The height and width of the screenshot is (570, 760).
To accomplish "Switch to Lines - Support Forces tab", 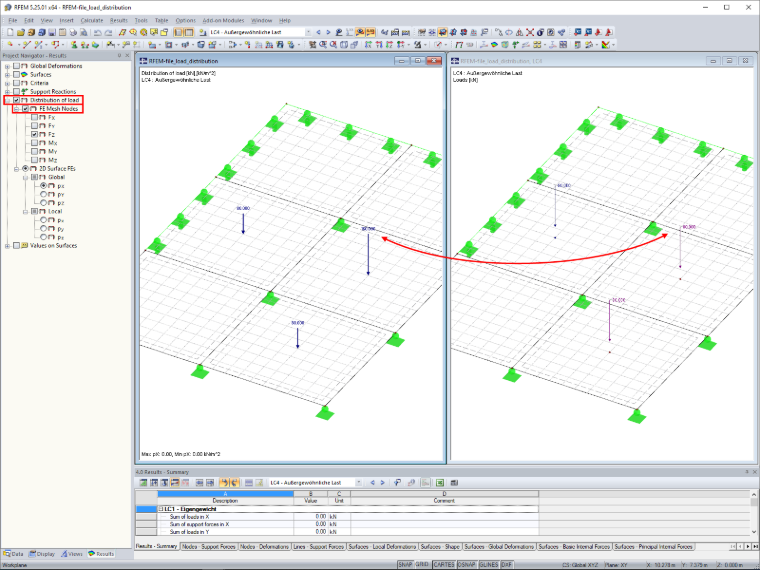I will coord(318,547).
